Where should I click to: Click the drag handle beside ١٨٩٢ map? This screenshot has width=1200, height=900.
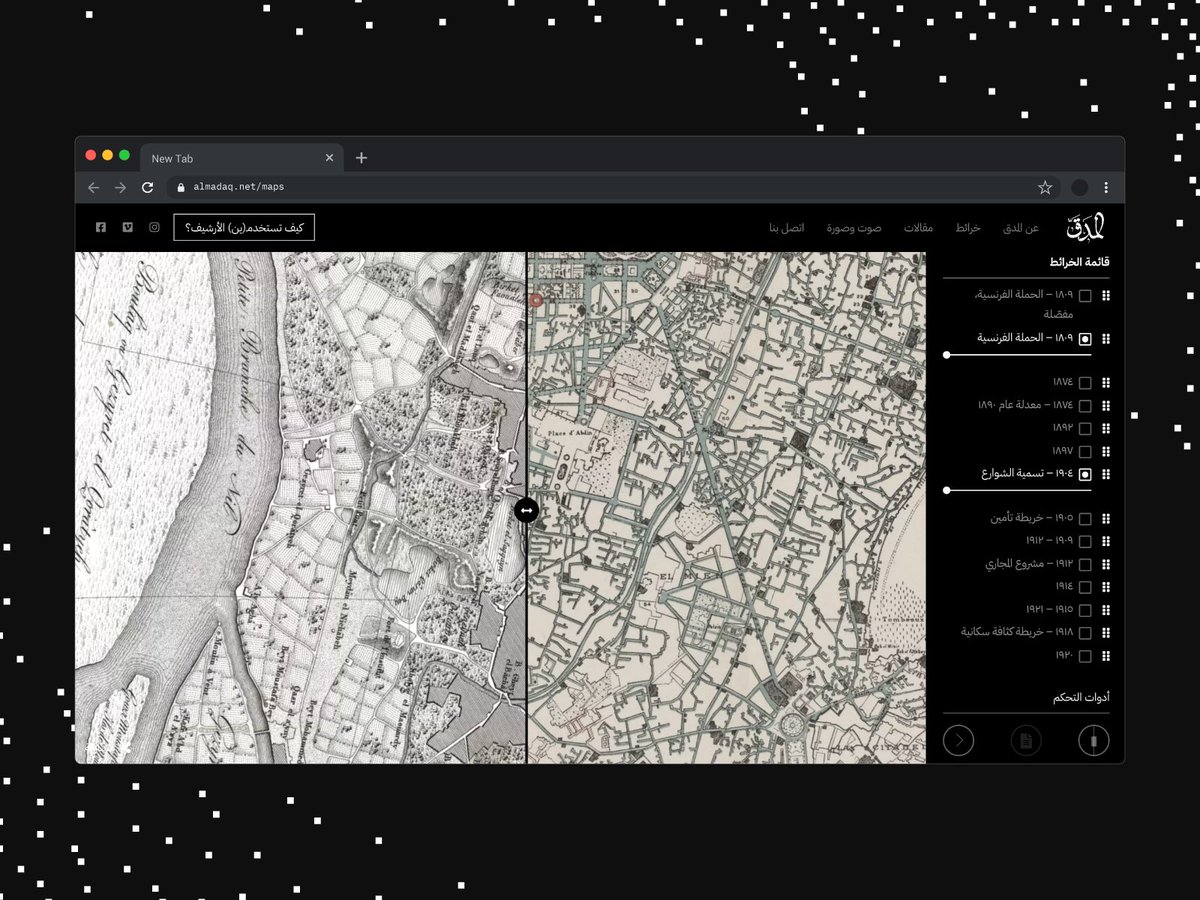(x=1106, y=428)
